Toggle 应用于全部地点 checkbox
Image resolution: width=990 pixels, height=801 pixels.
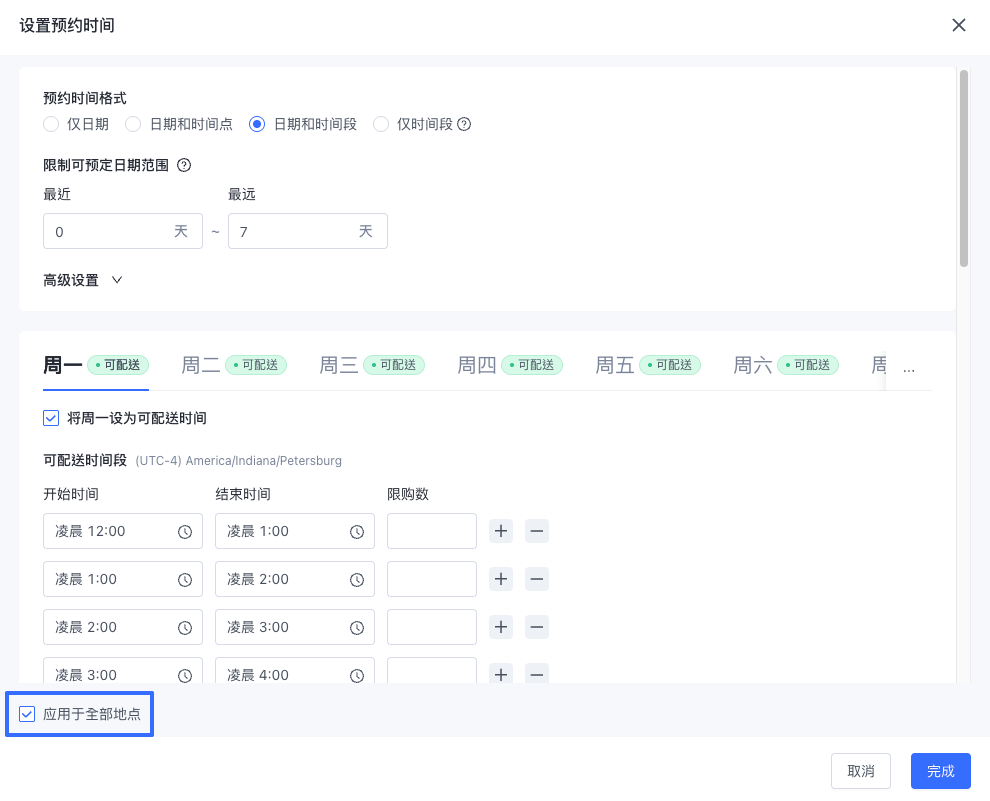[x=27, y=714]
